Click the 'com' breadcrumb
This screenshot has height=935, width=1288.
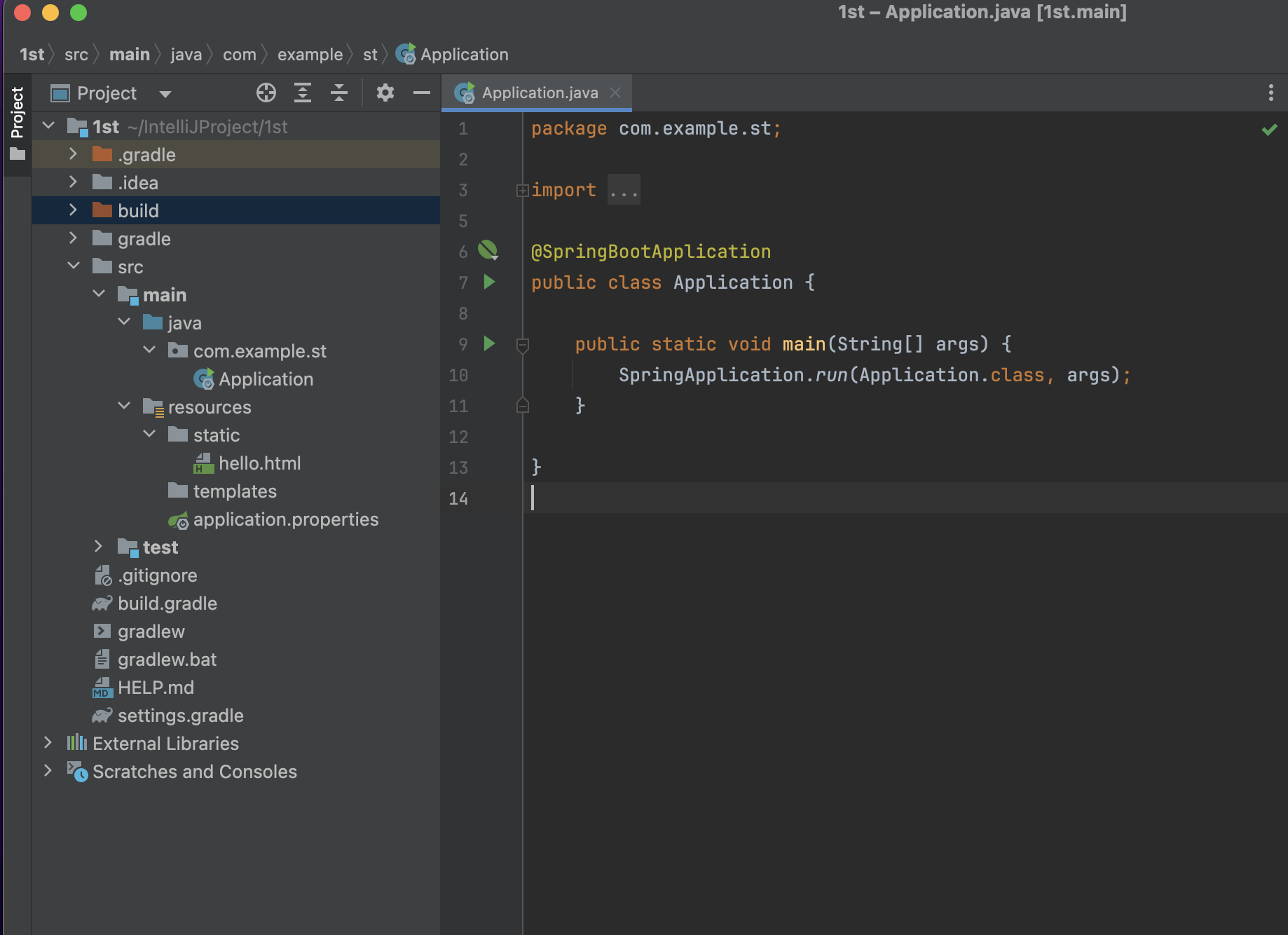240,54
